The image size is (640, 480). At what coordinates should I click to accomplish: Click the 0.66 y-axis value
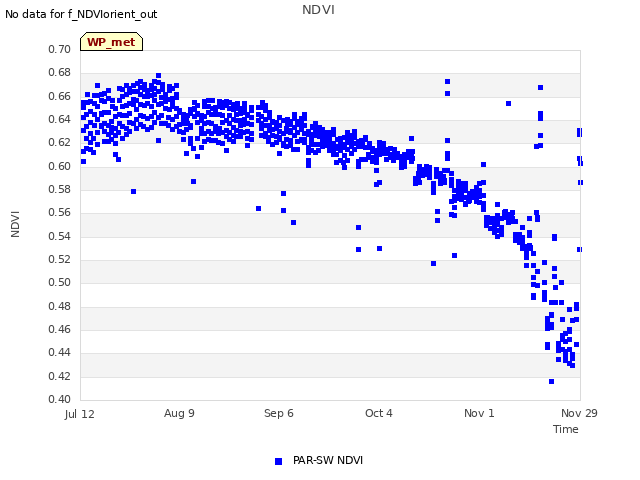pos(60,96)
